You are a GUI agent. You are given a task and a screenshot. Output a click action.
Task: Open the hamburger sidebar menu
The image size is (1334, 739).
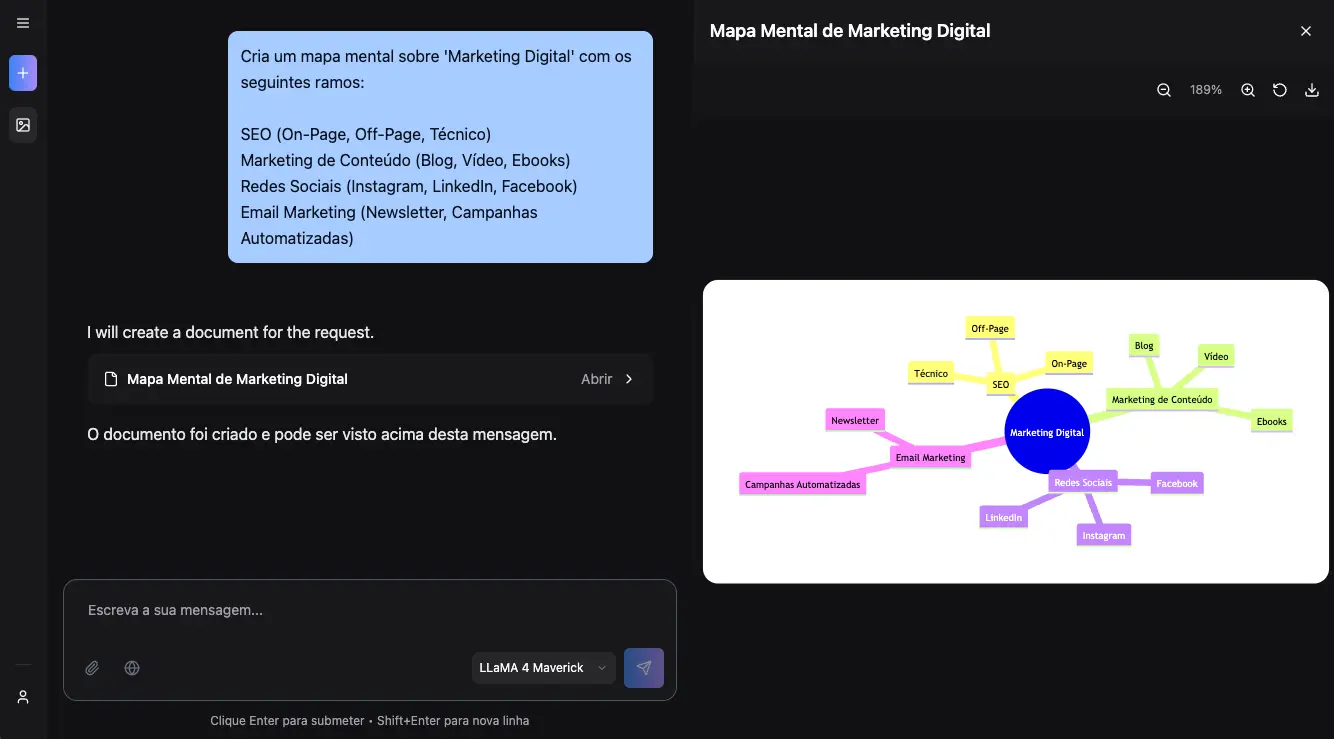(x=23, y=23)
